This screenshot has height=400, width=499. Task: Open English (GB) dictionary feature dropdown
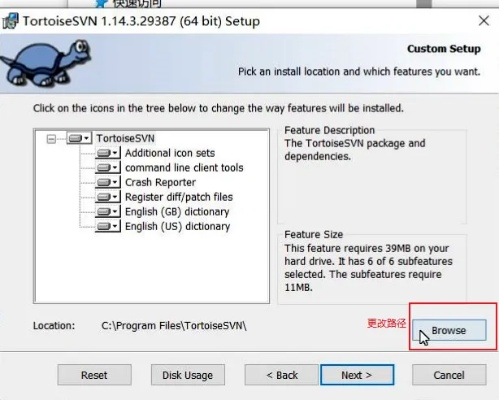click(x=108, y=212)
